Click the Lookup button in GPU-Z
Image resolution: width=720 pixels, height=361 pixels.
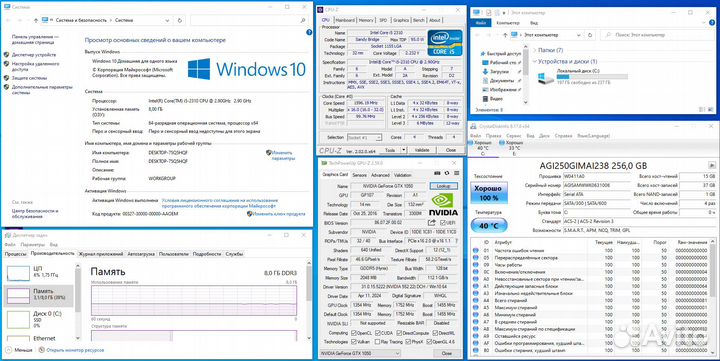tap(444, 186)
